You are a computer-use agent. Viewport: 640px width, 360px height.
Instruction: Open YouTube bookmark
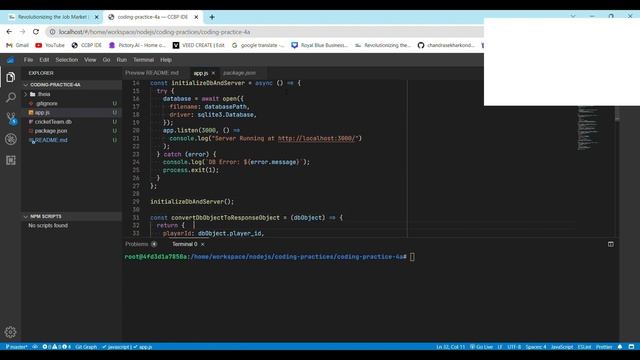[50, 45]
